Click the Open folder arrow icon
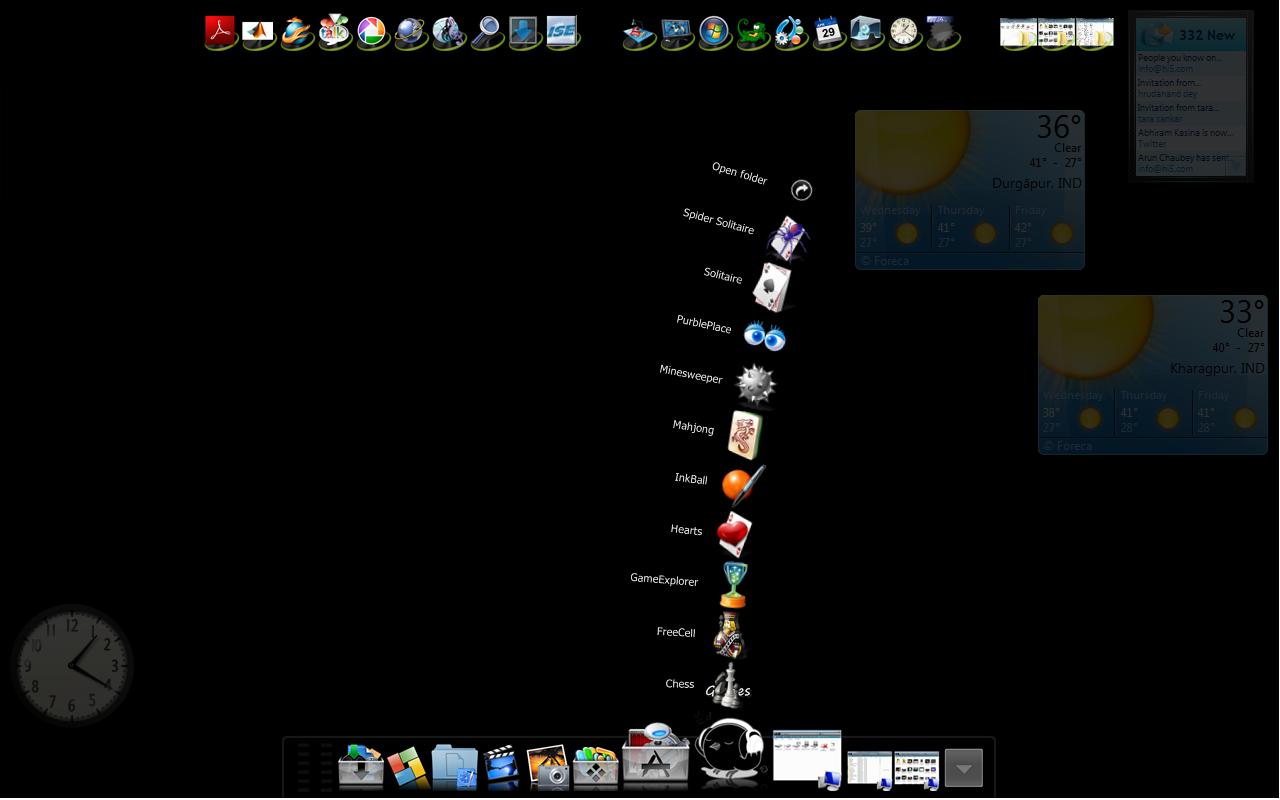This screenshot has height=800, width=1280. 802,190
